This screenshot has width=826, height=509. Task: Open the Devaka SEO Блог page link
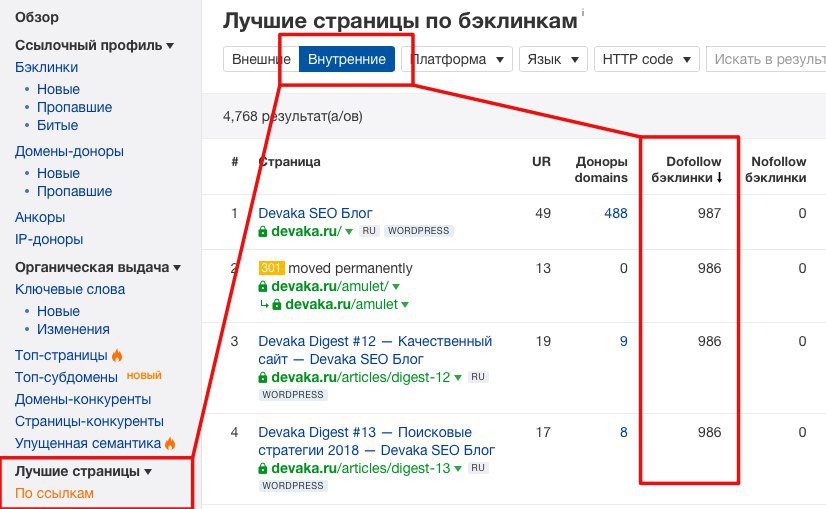315,213
